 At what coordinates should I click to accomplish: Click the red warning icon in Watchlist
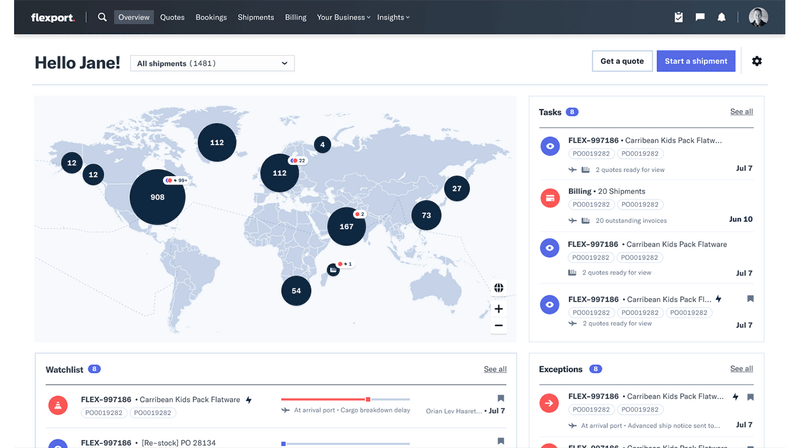click(x=58, y=405)
